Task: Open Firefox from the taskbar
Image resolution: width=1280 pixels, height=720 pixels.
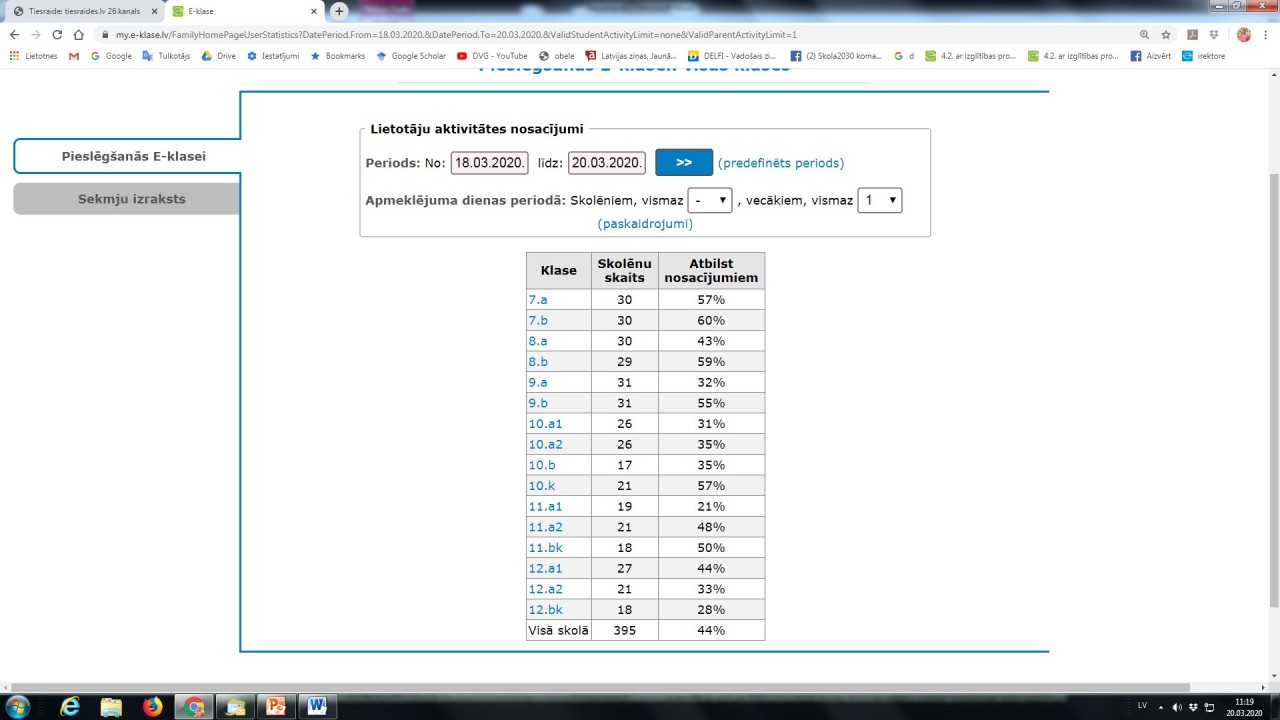Action: tap(152, 706)
